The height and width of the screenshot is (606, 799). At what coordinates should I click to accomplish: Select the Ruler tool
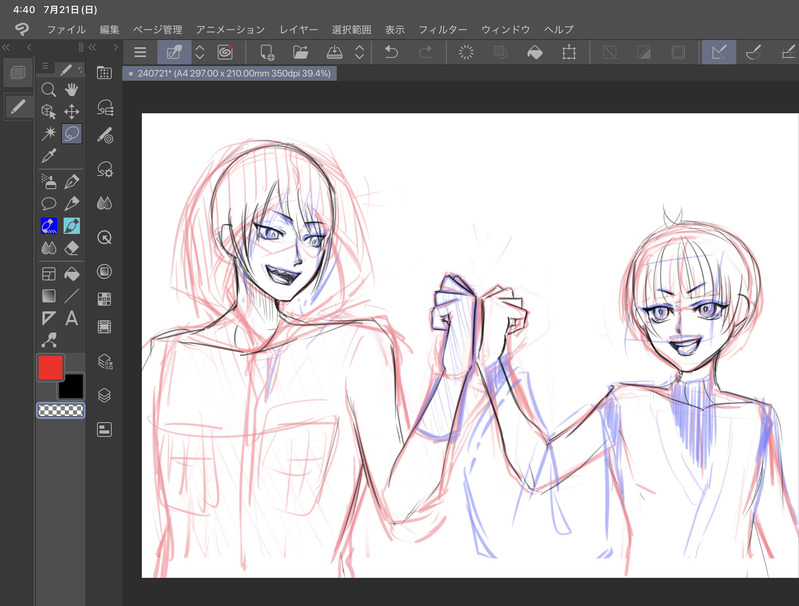pyautogui.click(x=49, y=319)
